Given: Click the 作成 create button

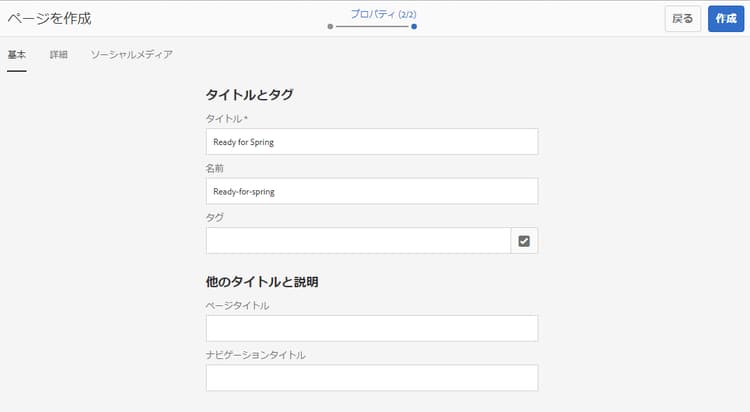Looking at the screenshot, I should coord(726,19).
